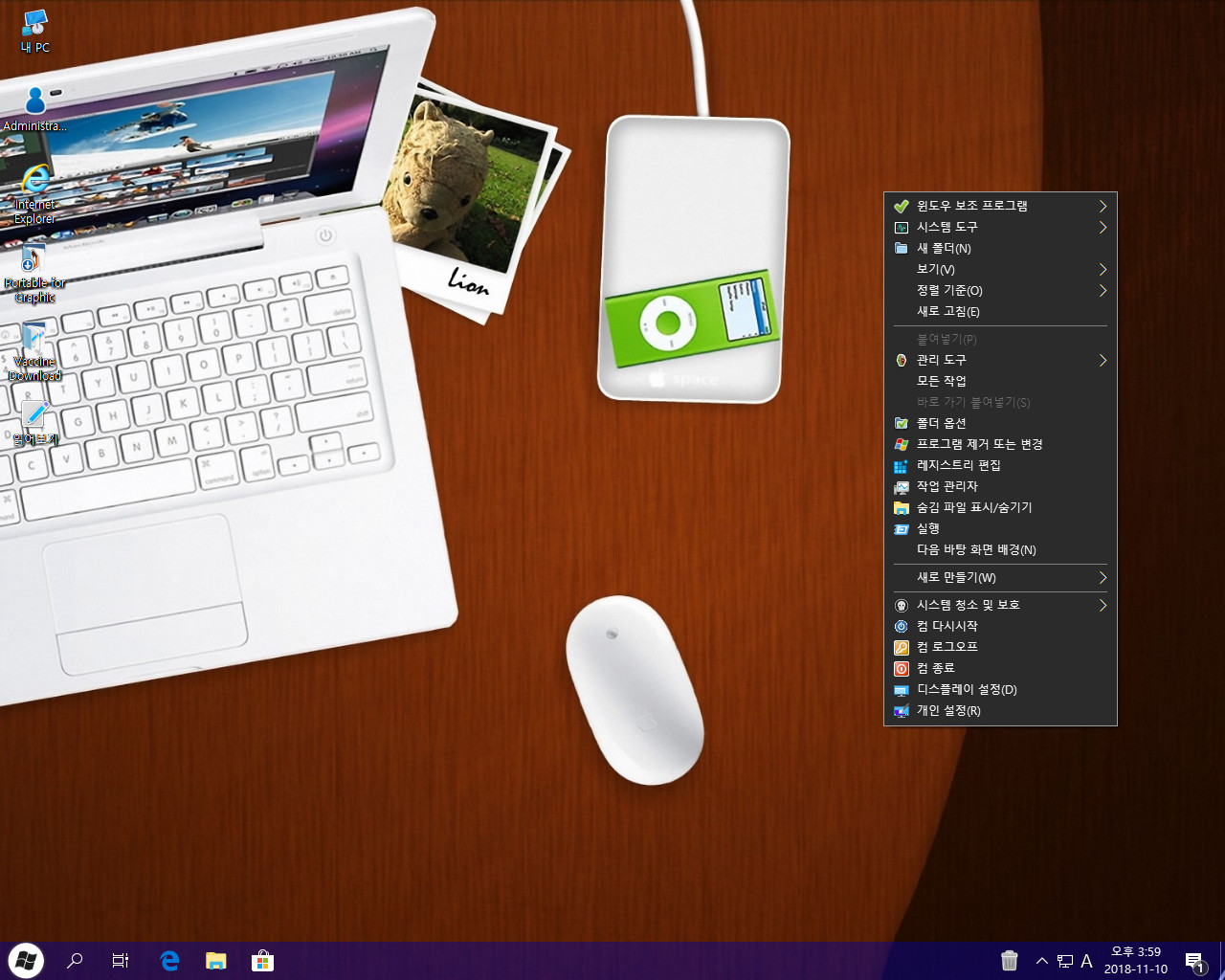
Task: Click the monitor icon beside 시스템 도구
Action: click(x=901, y=227)
